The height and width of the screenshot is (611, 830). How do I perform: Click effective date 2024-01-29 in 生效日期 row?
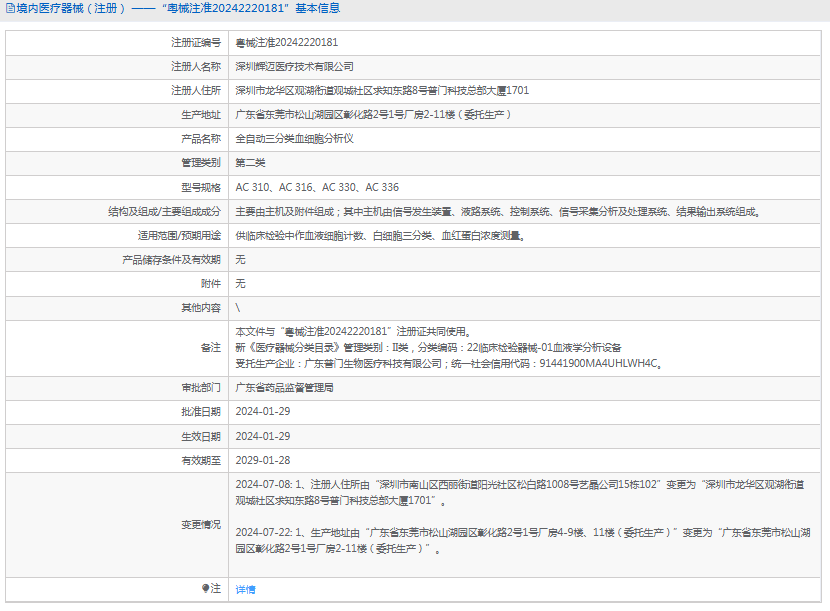tap(263, 436)
